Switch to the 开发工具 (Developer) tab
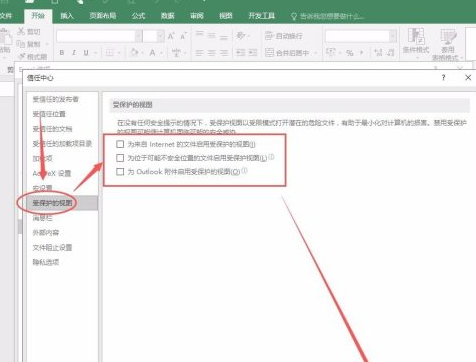Image resolution: width=476 pixels, height=362 pixels. click(x=261, y=15)
